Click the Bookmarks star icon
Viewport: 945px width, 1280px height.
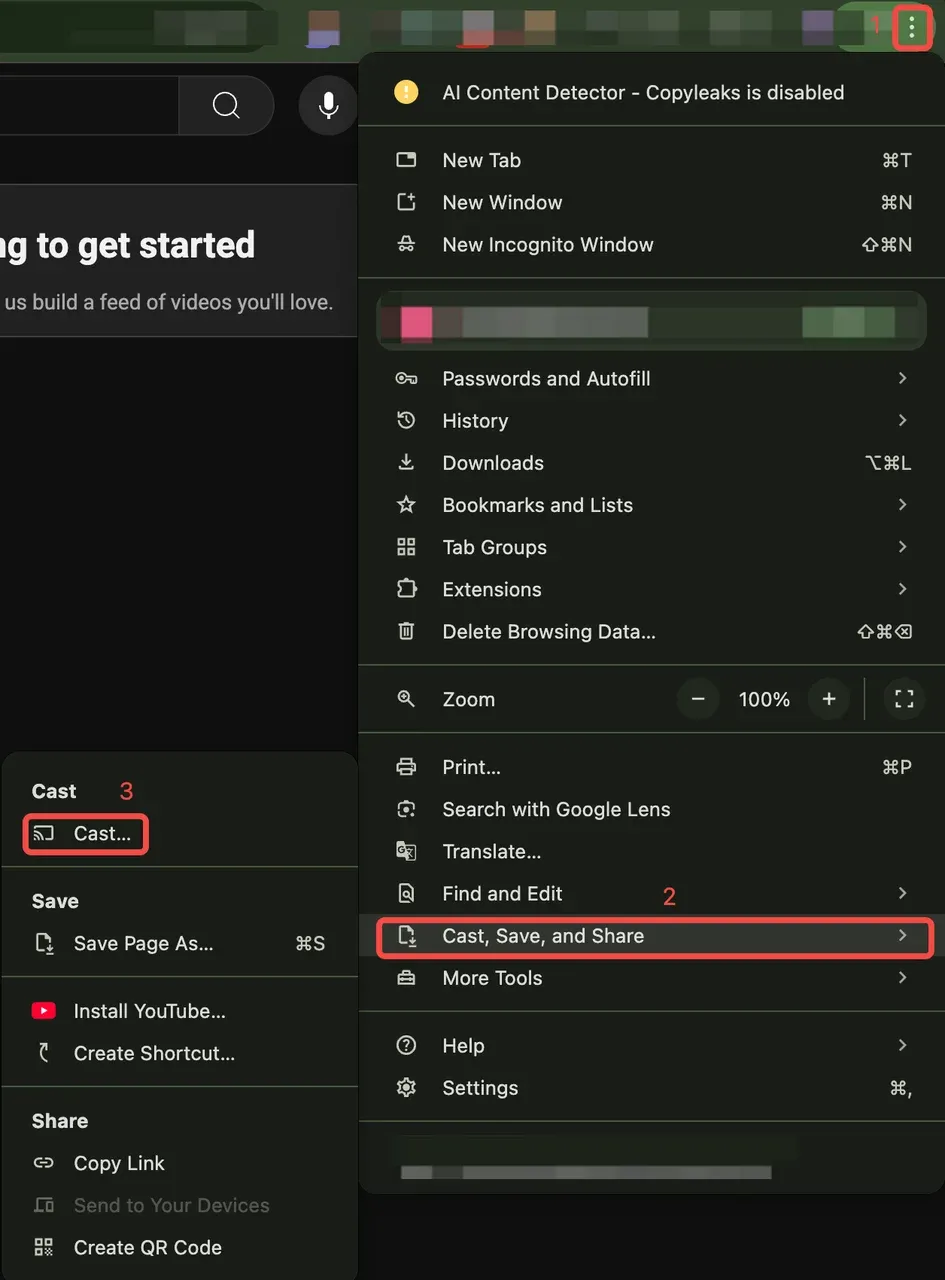[x=406, y=504]
